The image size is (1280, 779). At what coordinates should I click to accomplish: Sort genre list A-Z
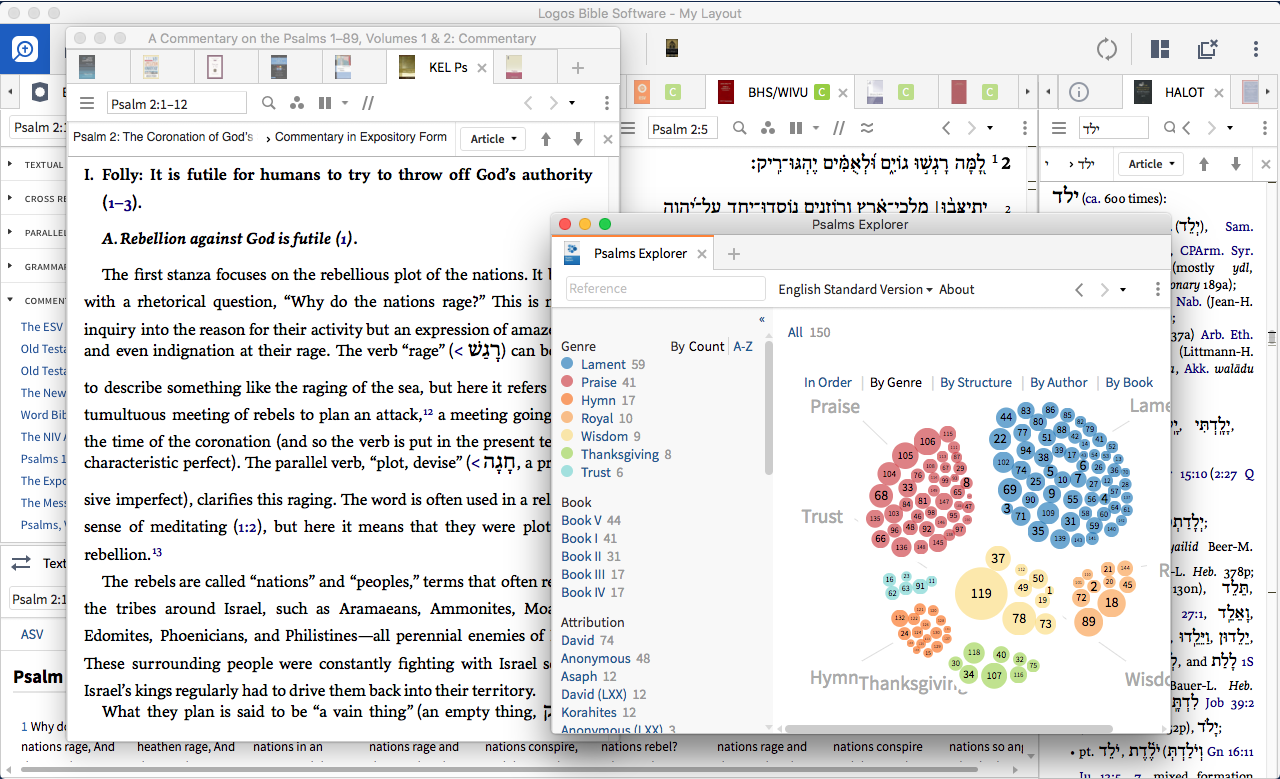(743, 346)
